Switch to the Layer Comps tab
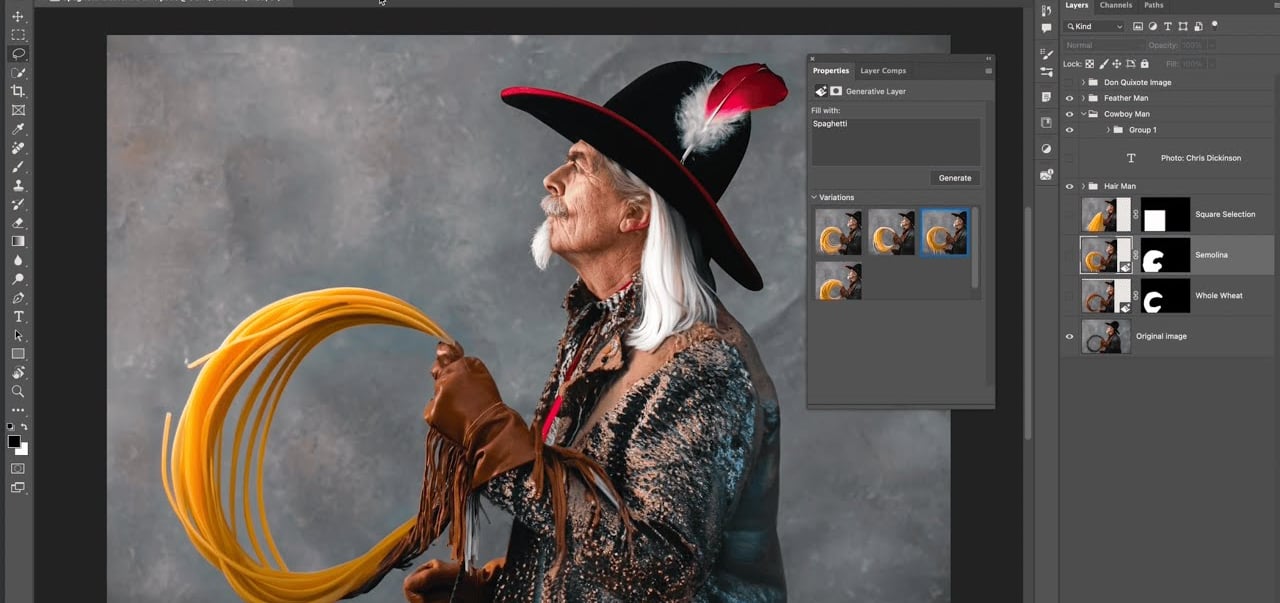1280x603 pixels. (x=883, y=71)
